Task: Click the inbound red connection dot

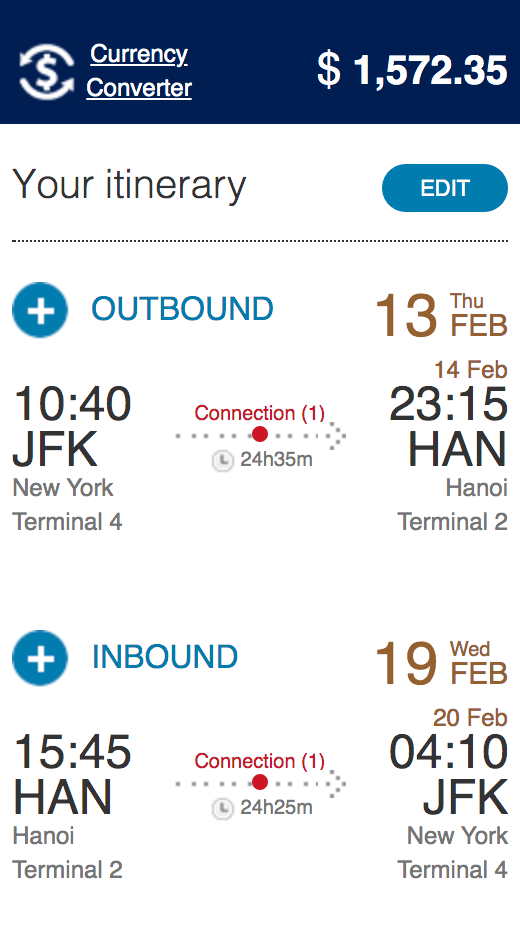Action: coord(260,782)
